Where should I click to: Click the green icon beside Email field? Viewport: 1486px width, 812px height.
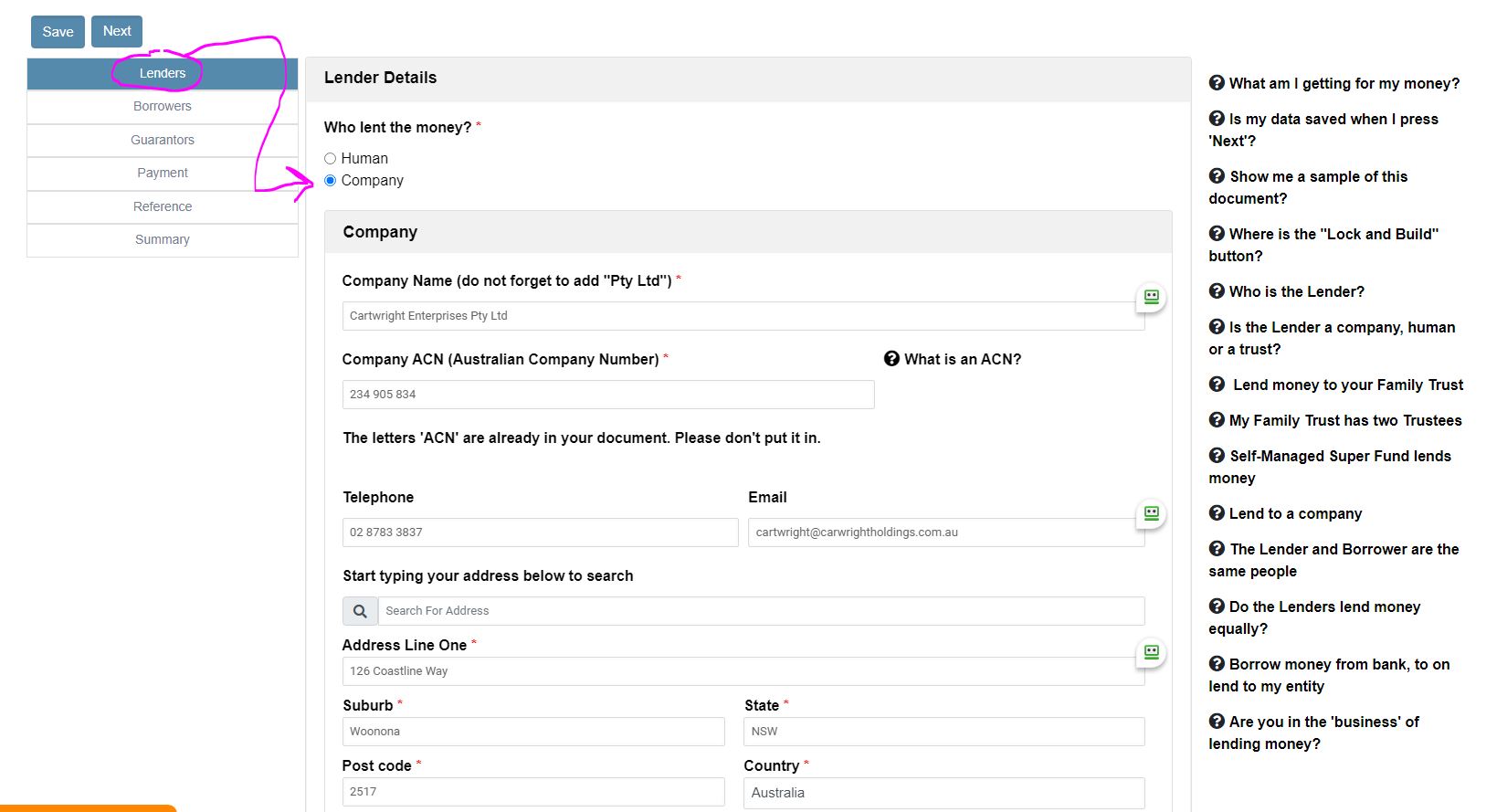click(1151, 513)
